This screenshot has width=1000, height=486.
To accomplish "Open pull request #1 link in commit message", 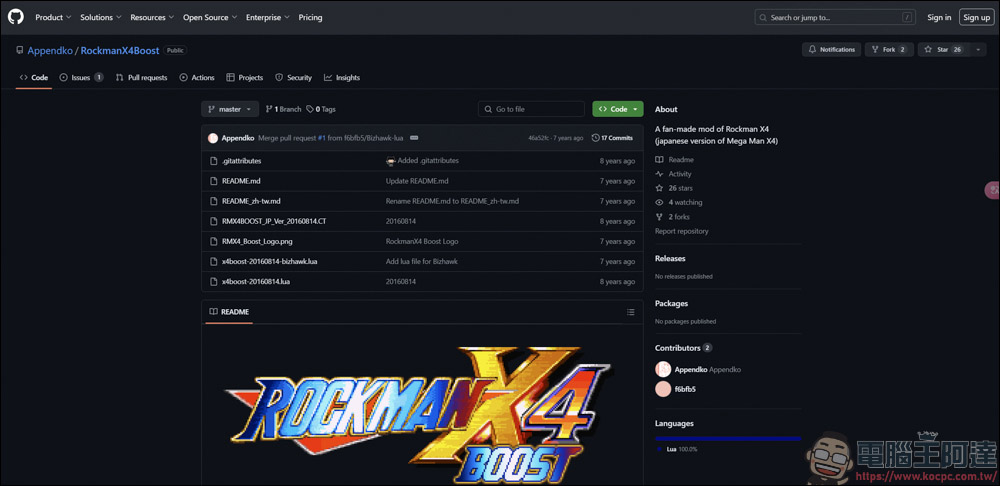I will tap(322, 138).
